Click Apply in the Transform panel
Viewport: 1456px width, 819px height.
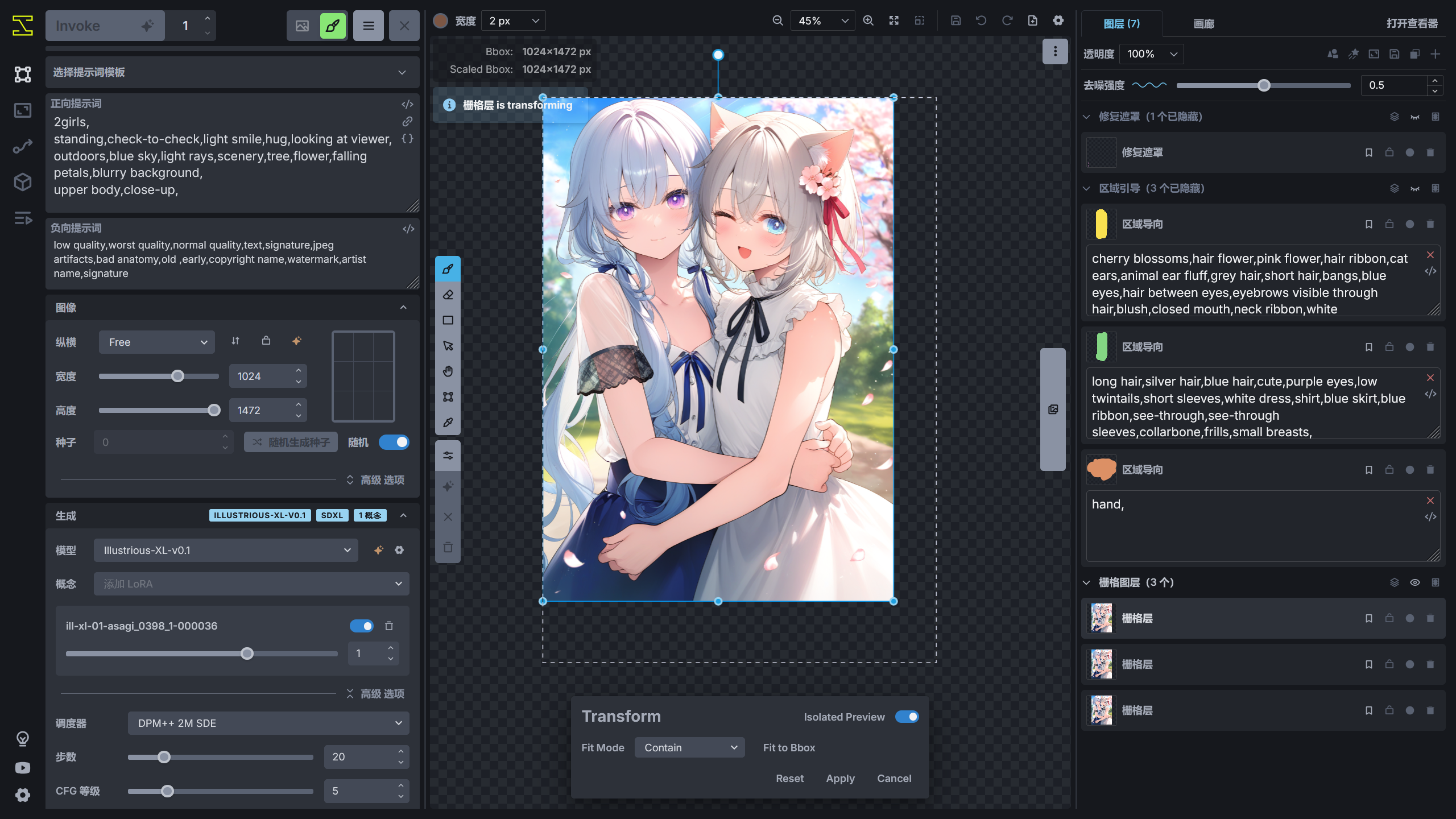840,779
